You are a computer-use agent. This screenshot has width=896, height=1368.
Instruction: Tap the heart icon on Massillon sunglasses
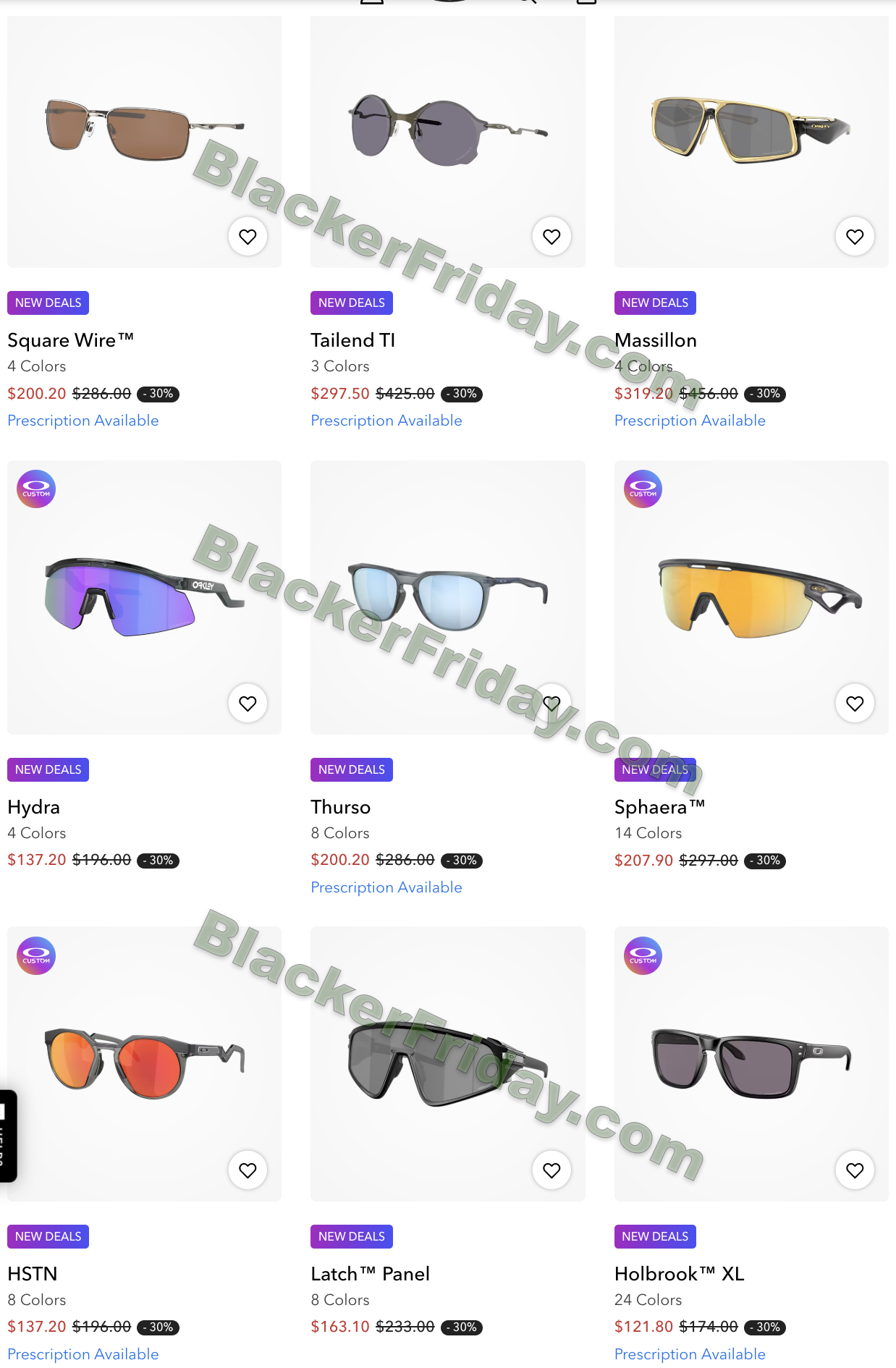[x=855, y=236]
